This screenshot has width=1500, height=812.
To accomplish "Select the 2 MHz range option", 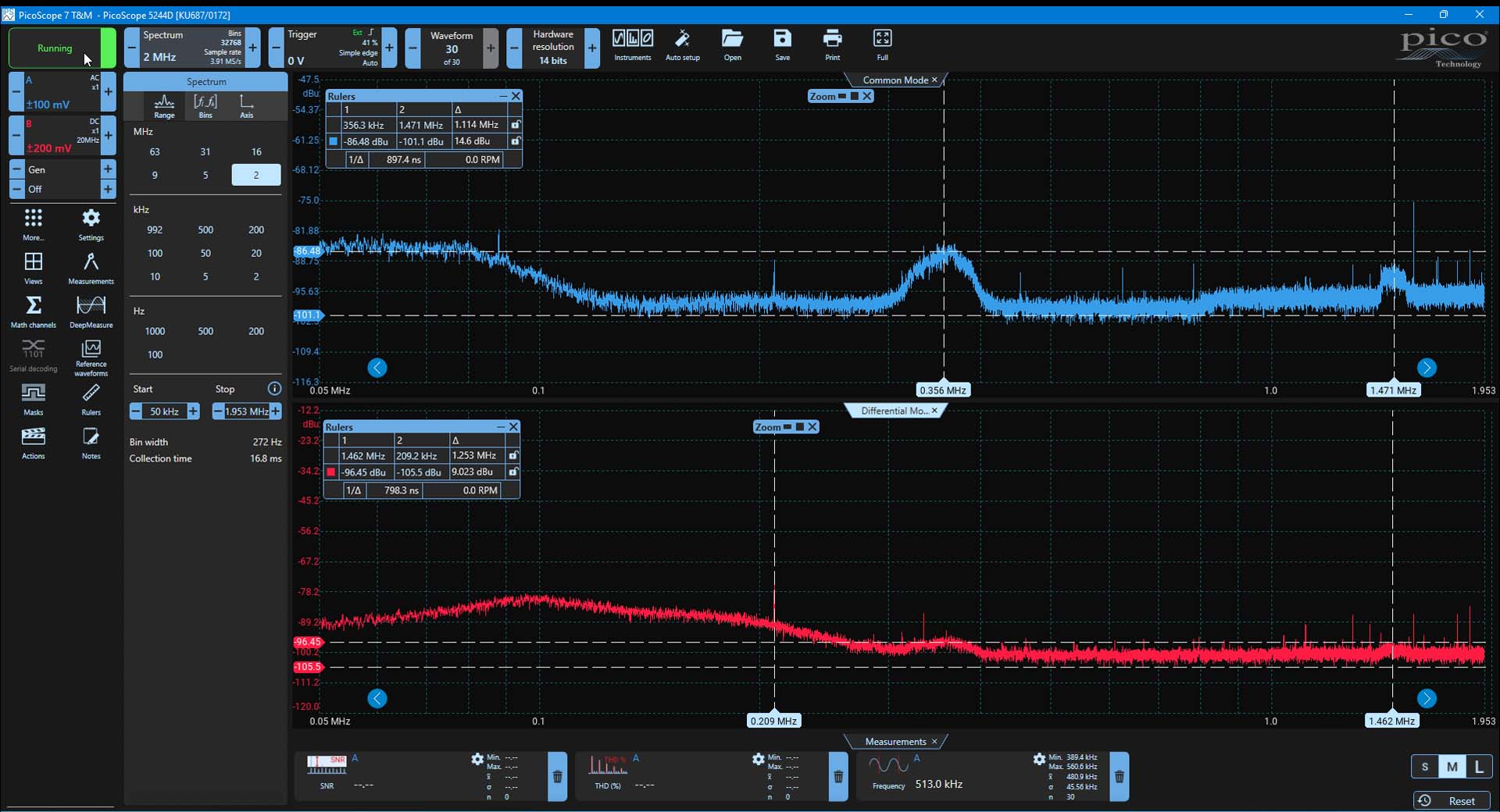I will (x=256, y=175).
